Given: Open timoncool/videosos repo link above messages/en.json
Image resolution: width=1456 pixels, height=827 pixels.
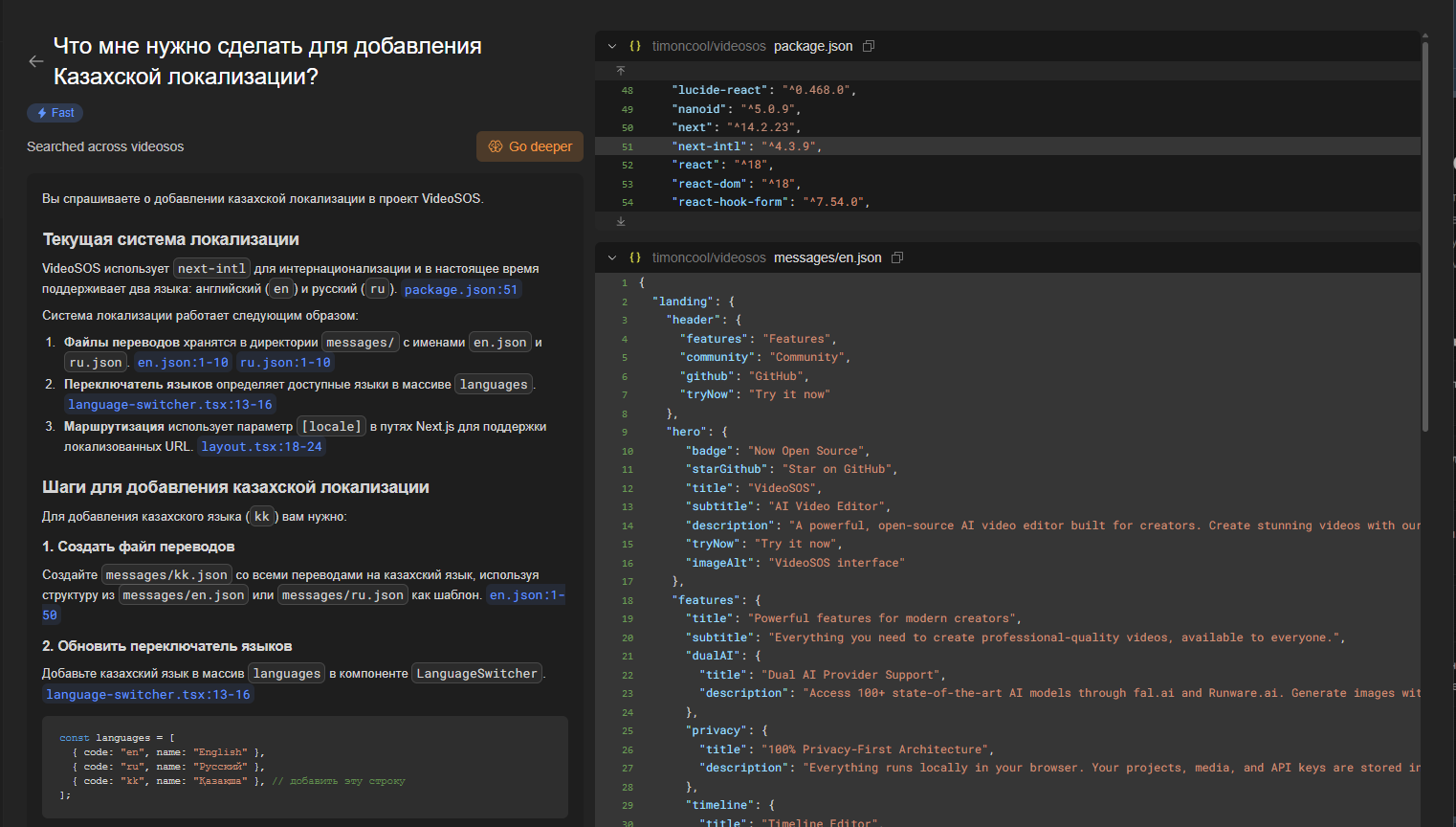Looking at the screenshot, I should tap(709, 257).
